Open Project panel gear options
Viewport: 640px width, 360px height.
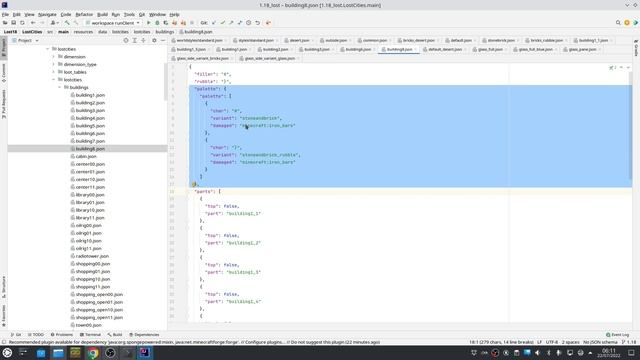(154, 40)
